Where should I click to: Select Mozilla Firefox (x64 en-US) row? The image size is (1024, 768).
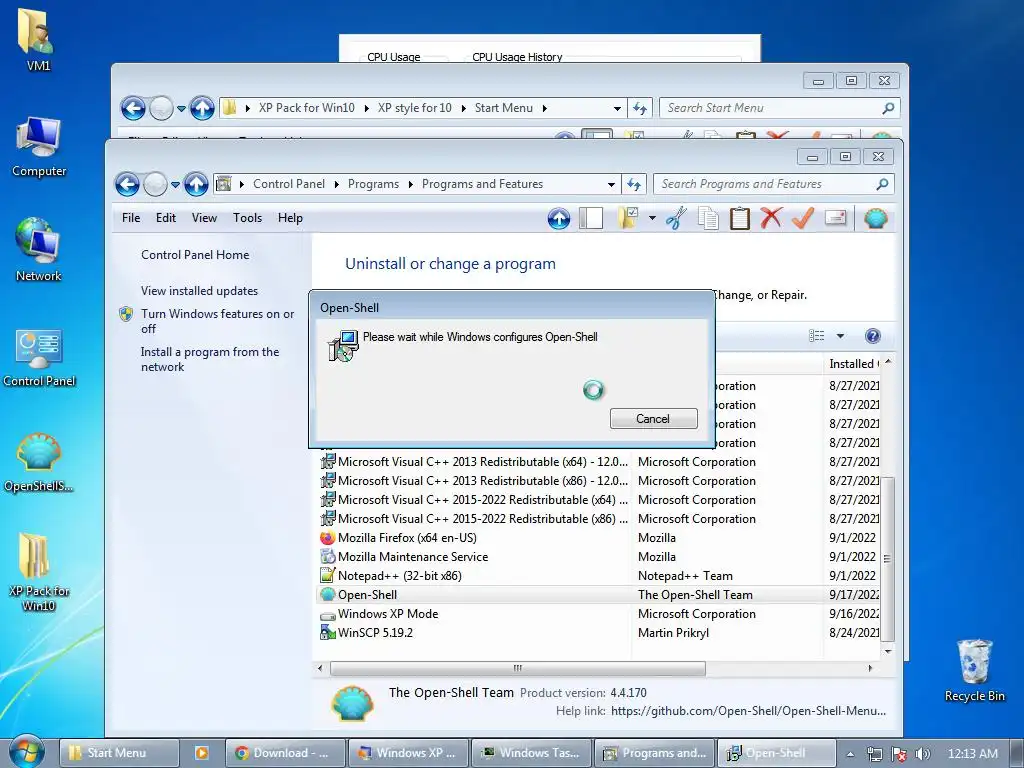pos(599,538)
